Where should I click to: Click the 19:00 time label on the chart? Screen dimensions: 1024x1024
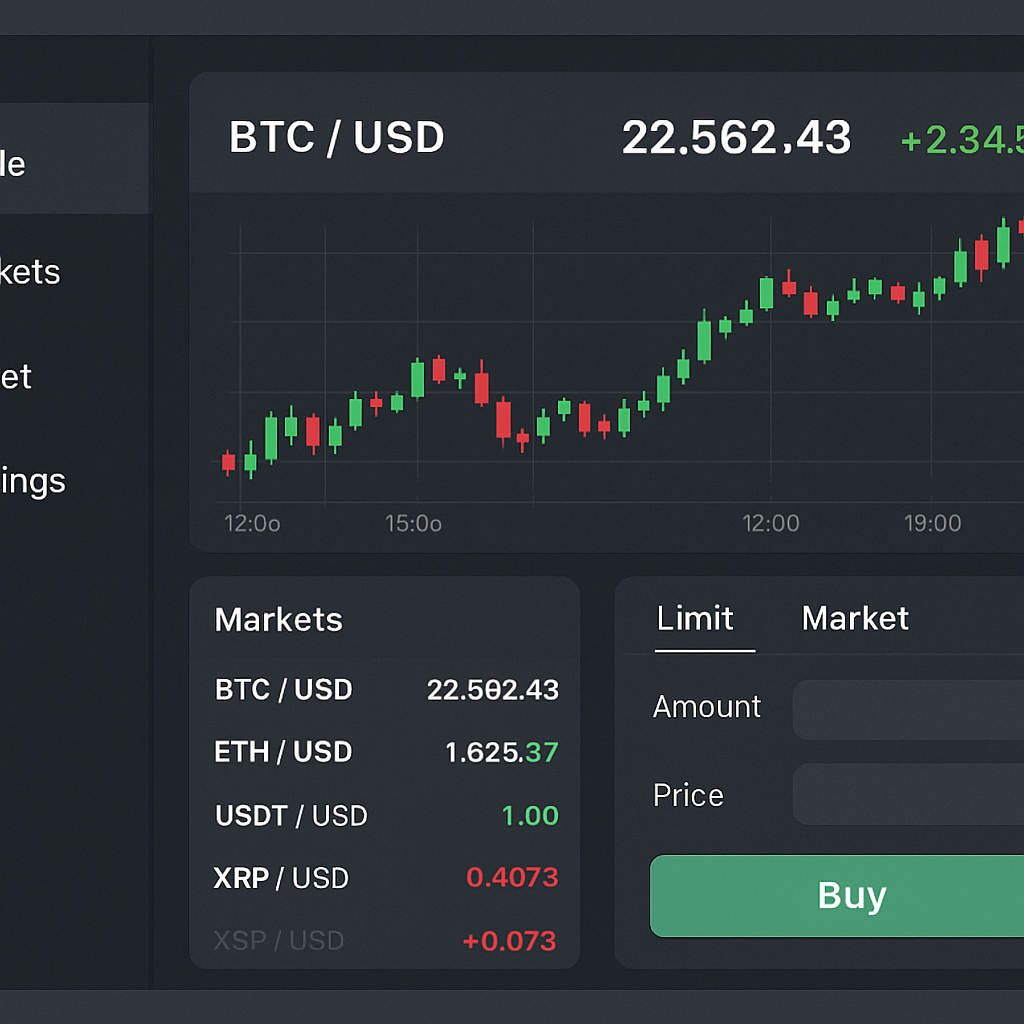[931, 523]
